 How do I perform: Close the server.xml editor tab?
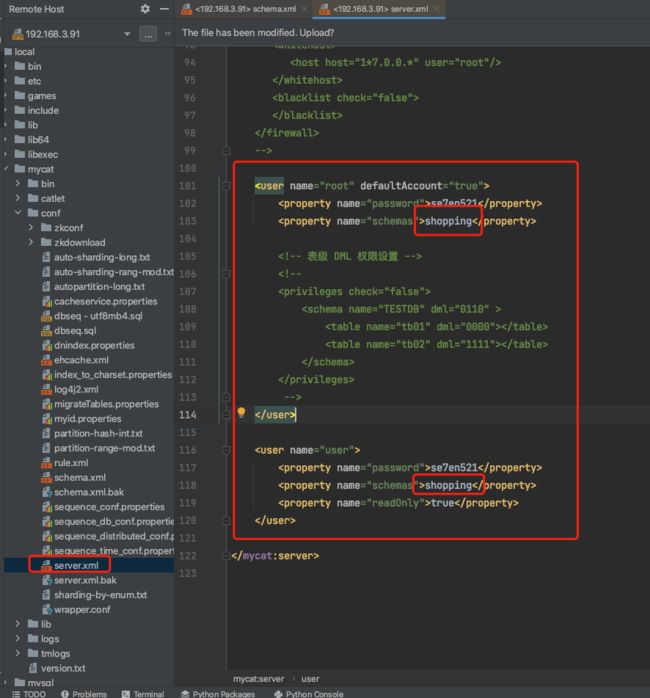436,8
